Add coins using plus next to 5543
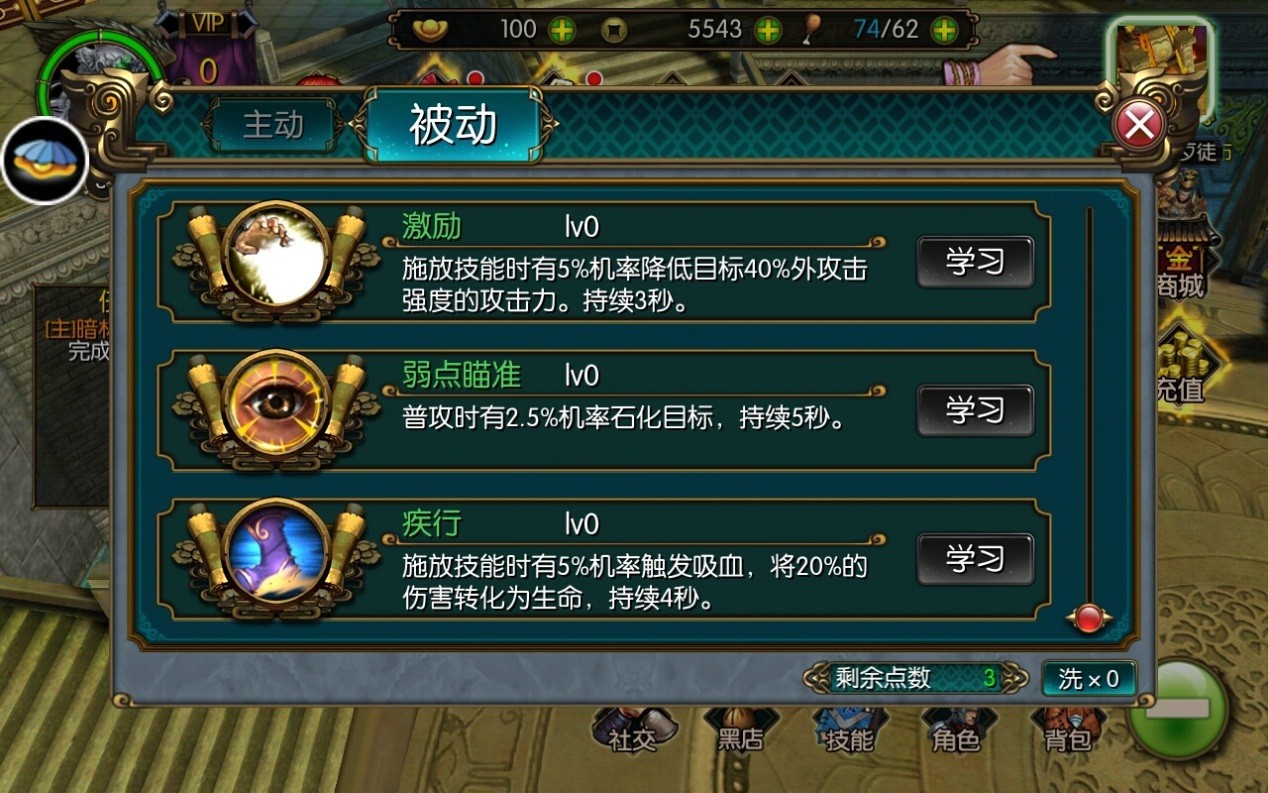1268x793 pixels. 768,29
